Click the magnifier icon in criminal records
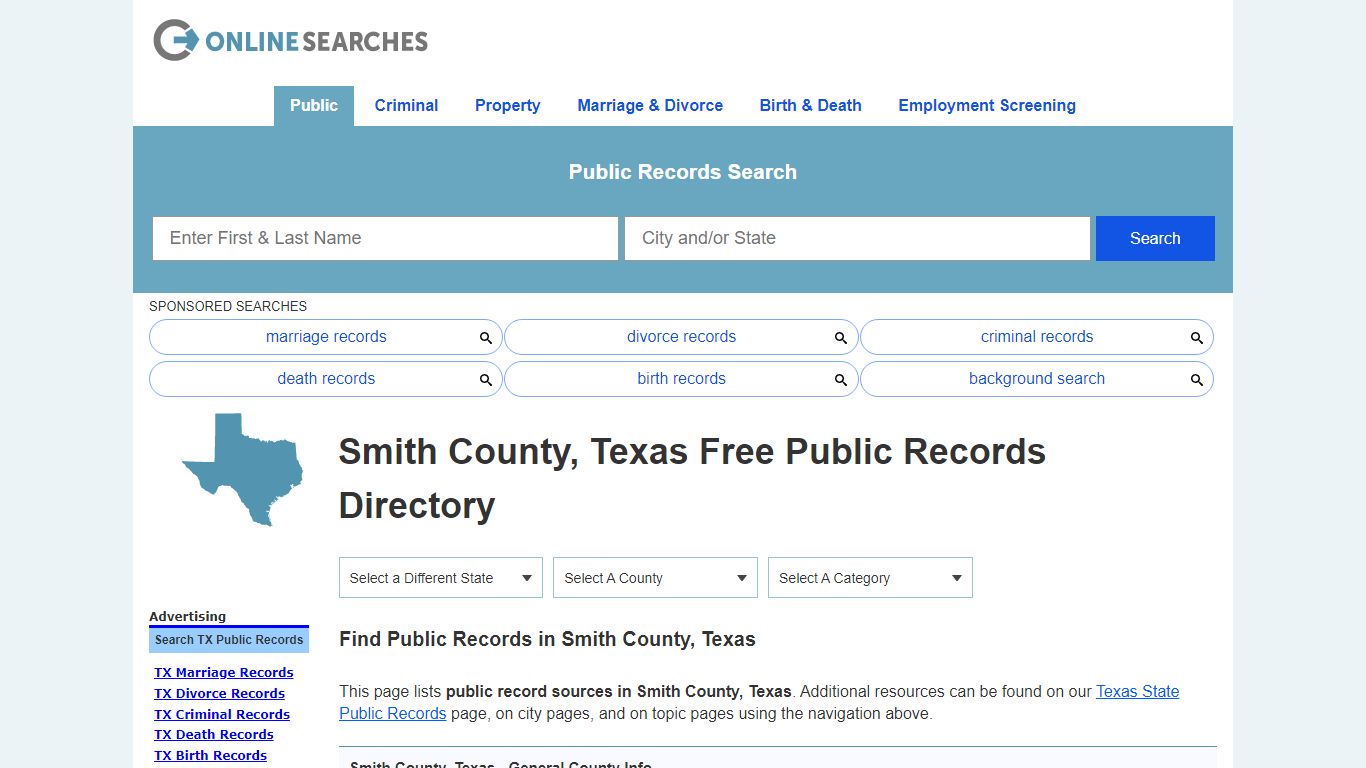The image size is (1366, 768). (1197, 338)
